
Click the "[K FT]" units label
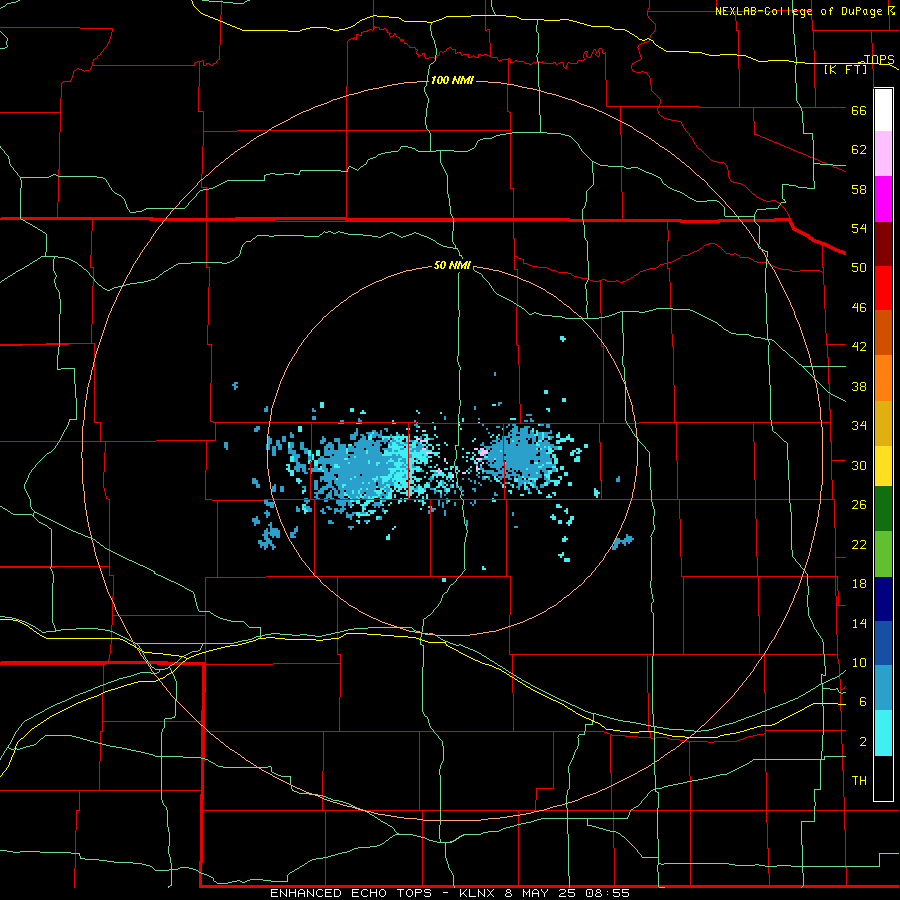click(x=846, y=69)
